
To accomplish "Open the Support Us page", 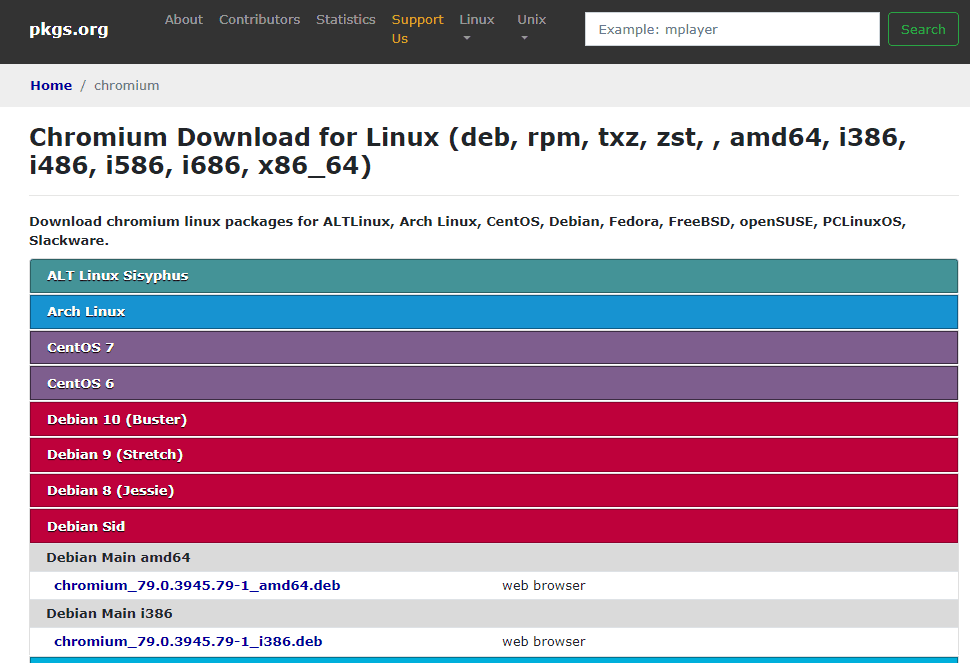I will (x=417, y=28).
